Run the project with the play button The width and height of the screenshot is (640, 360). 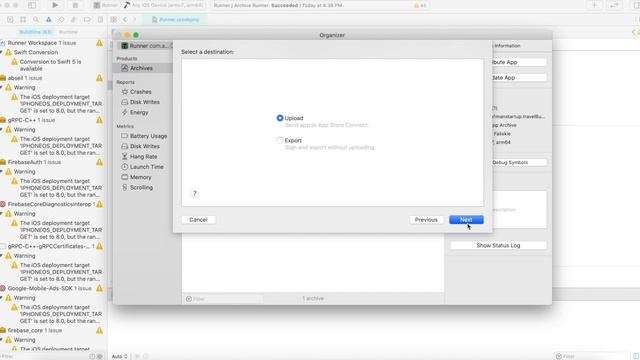(x=55, y=5)
